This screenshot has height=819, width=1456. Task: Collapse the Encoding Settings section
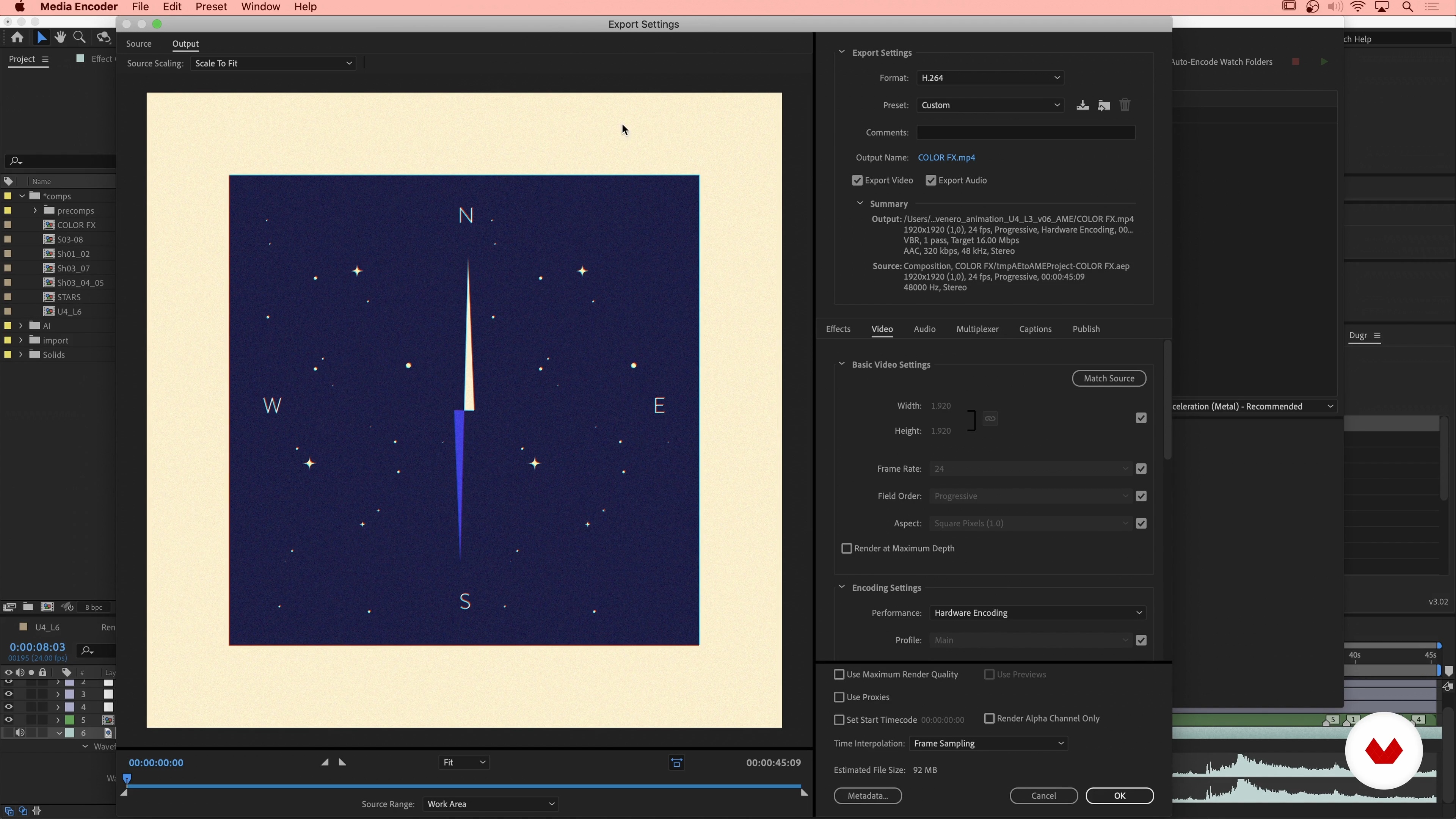tap(842, 587)
